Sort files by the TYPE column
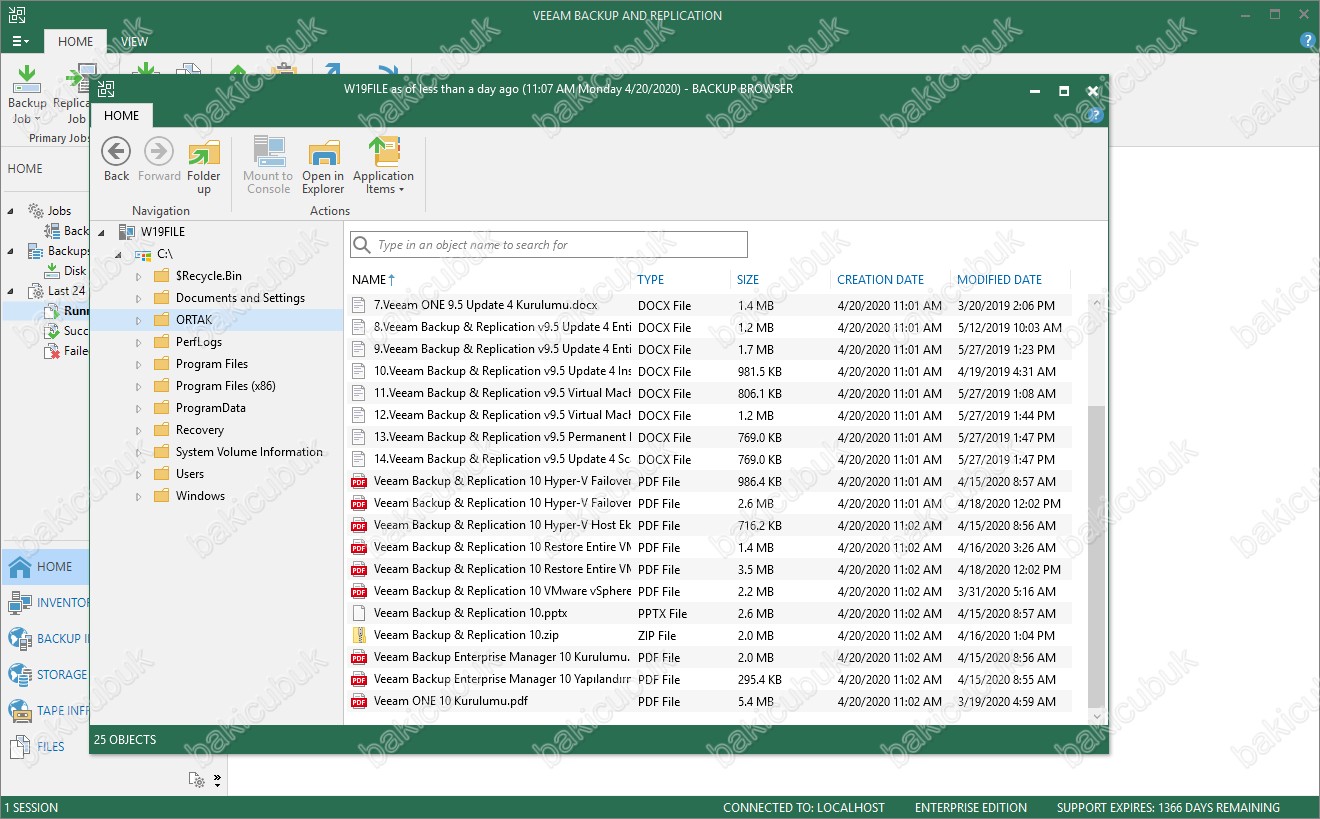 (x=651, y=280)
